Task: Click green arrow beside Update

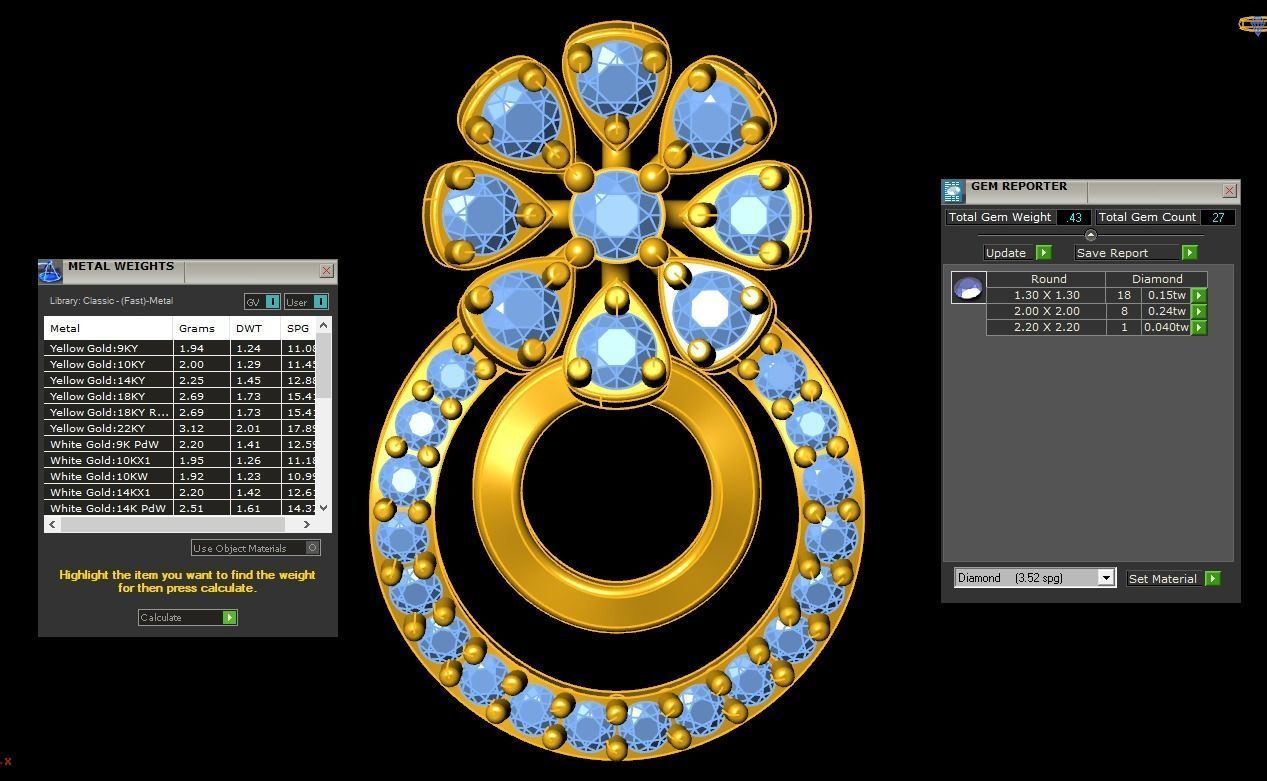Action: 1043,253
